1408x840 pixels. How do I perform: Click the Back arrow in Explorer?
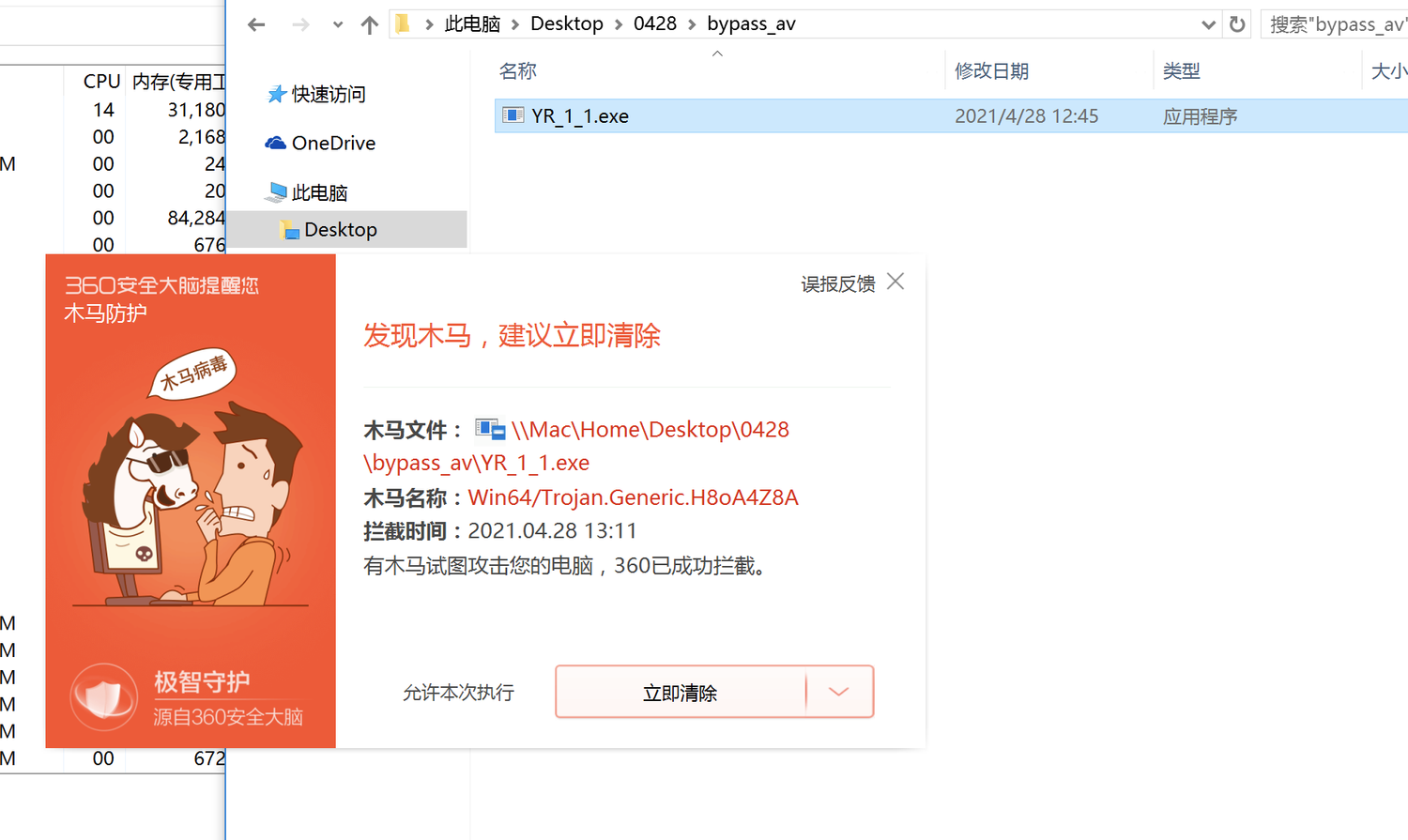click(256, 24)
